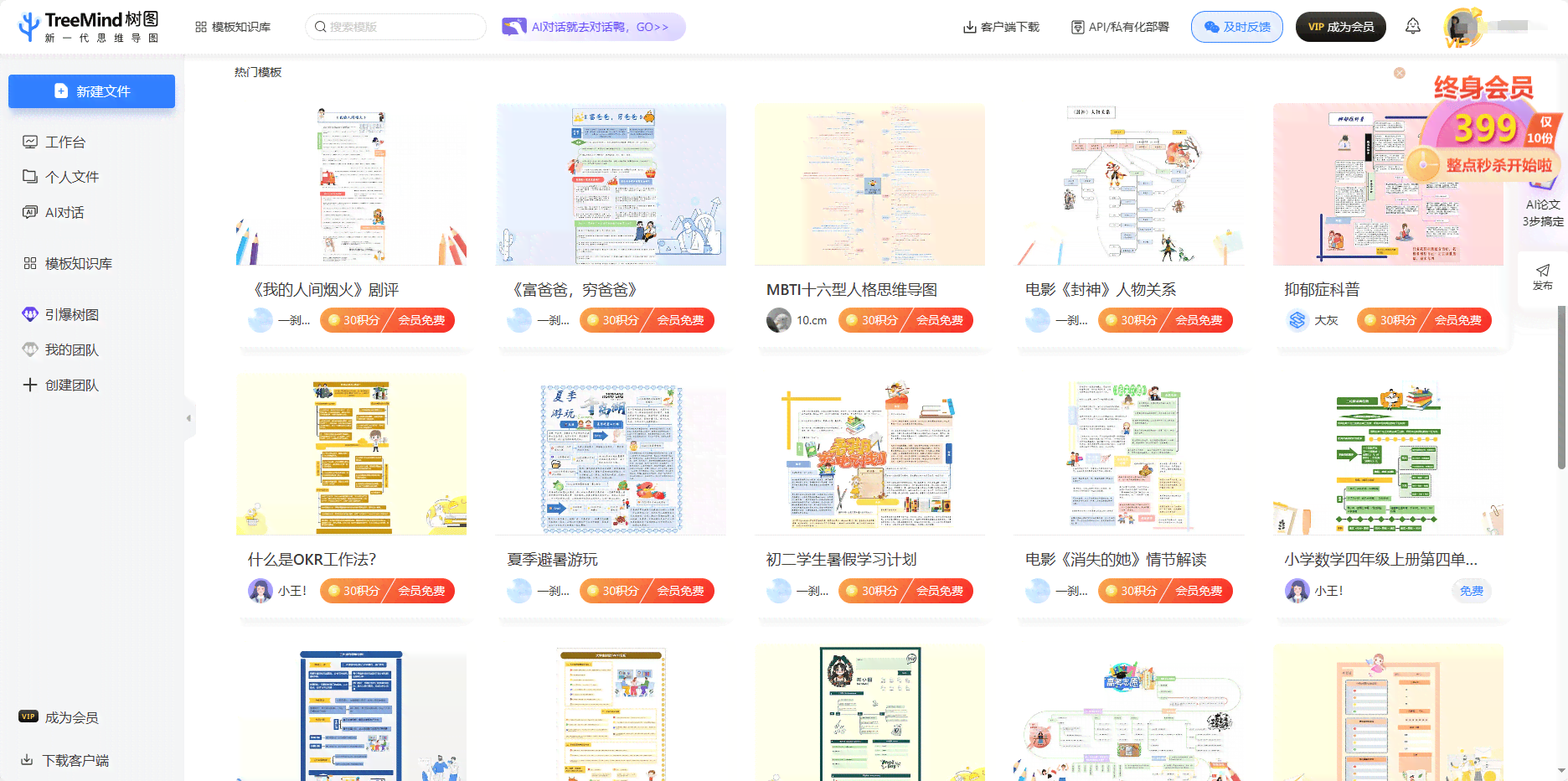Image resolution: width=1568 pixels, height=781 pixels.
Task: Click 30积分 badge under 《我的人间烟火》剧评
Action: pyautogui.click(x=353, y=320)
